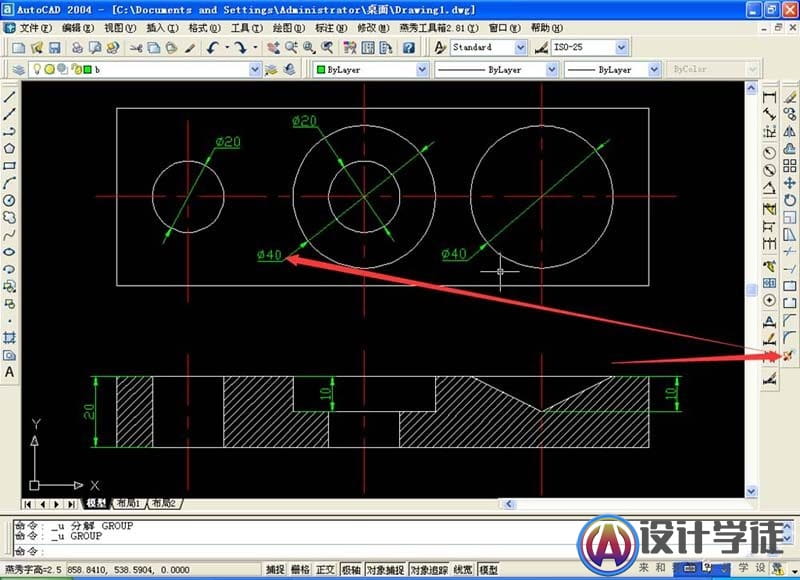Viewport: 800px width, 580px height.
Task: Toggle 捕捉 snap mode in status bar
Action: tap(276, 569)
